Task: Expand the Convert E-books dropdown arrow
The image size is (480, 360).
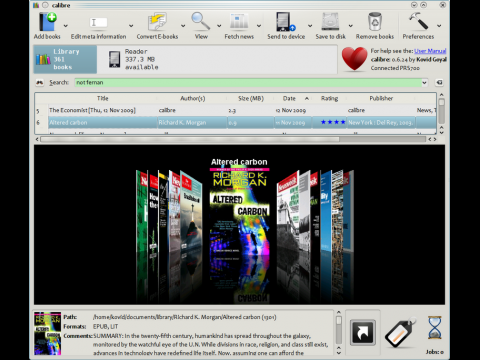Action: (x=183, y=26)
